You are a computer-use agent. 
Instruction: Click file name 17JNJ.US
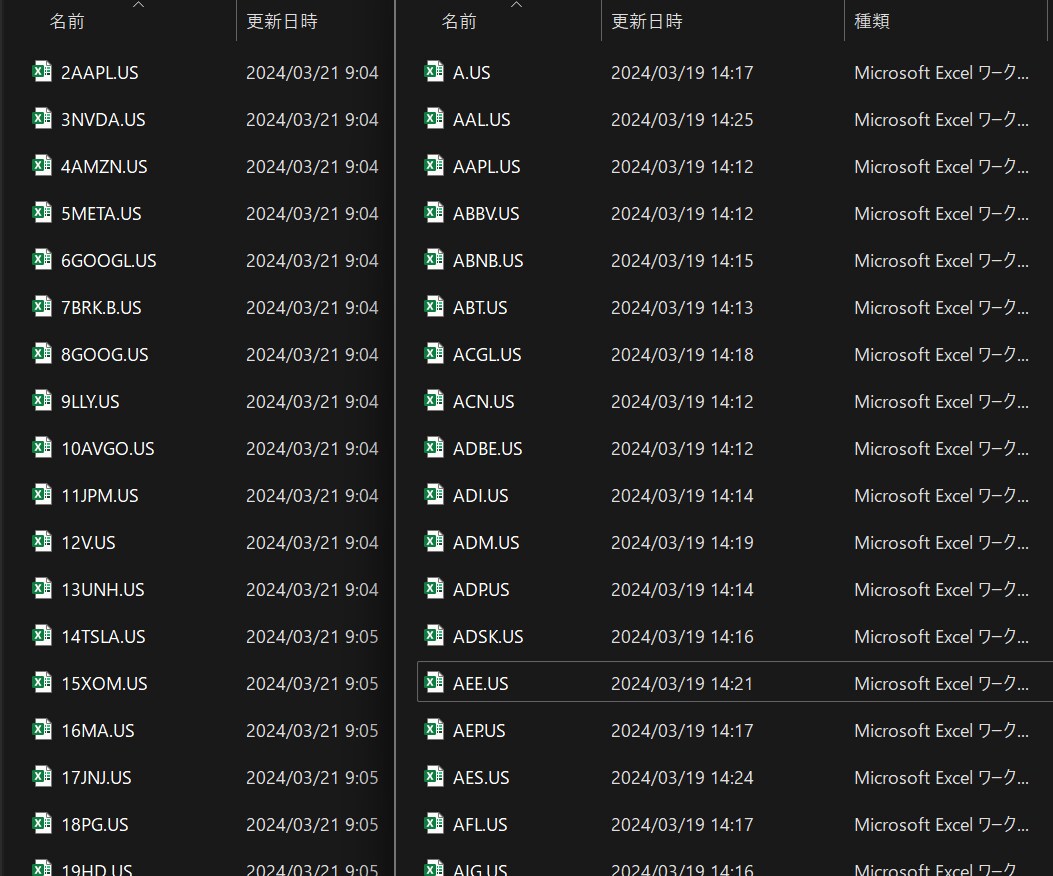[96, 778]
